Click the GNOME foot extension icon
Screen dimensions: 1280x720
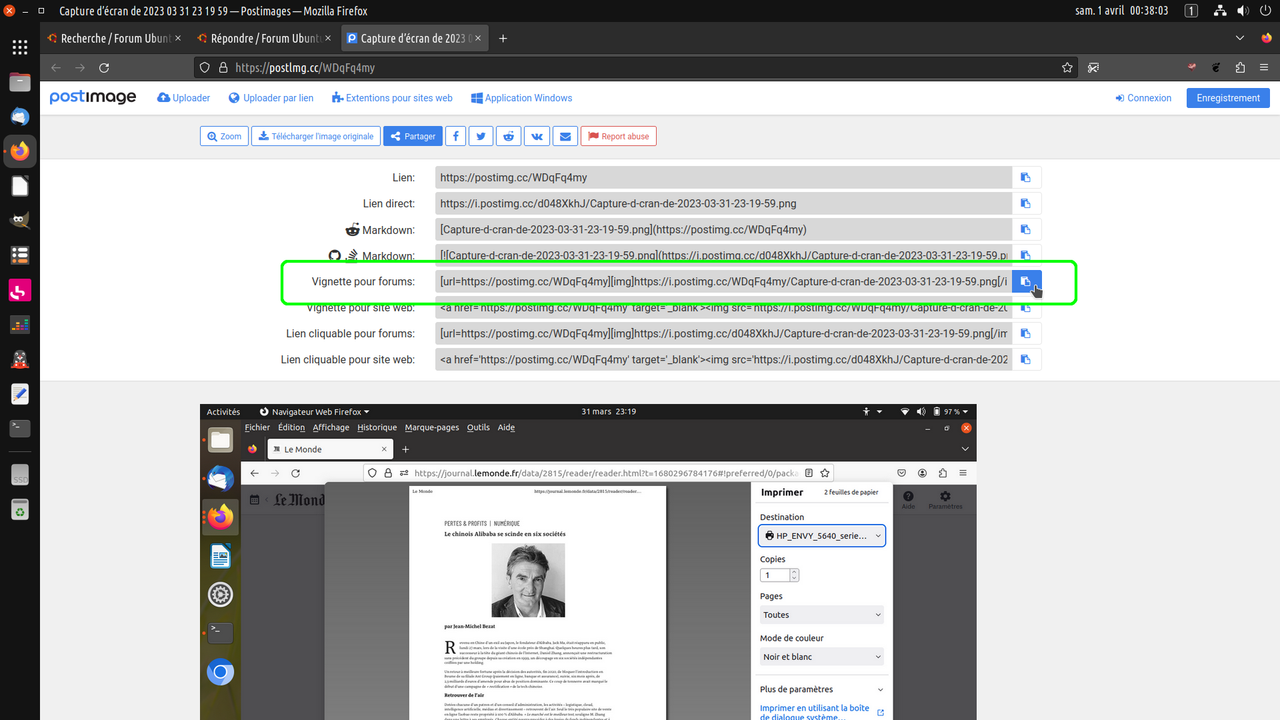(1216, 68)
